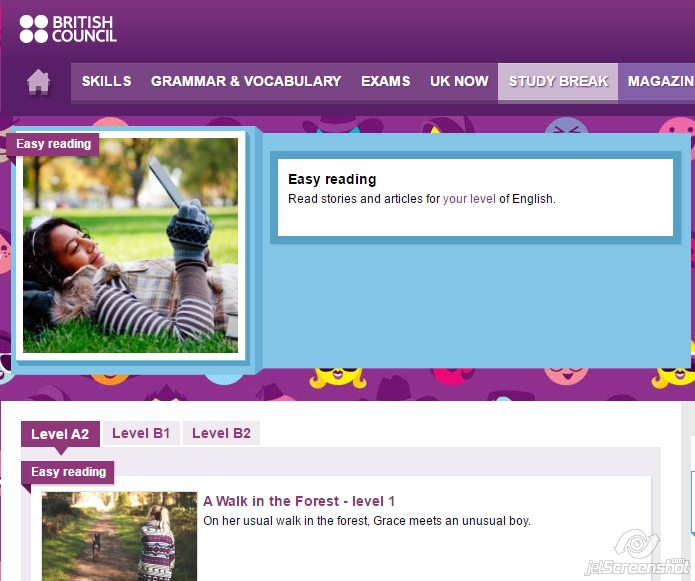Image resolution: width=695 pixels, height=581 pixels.
Task: Open the Skills menu
Action: pos(106,82)
